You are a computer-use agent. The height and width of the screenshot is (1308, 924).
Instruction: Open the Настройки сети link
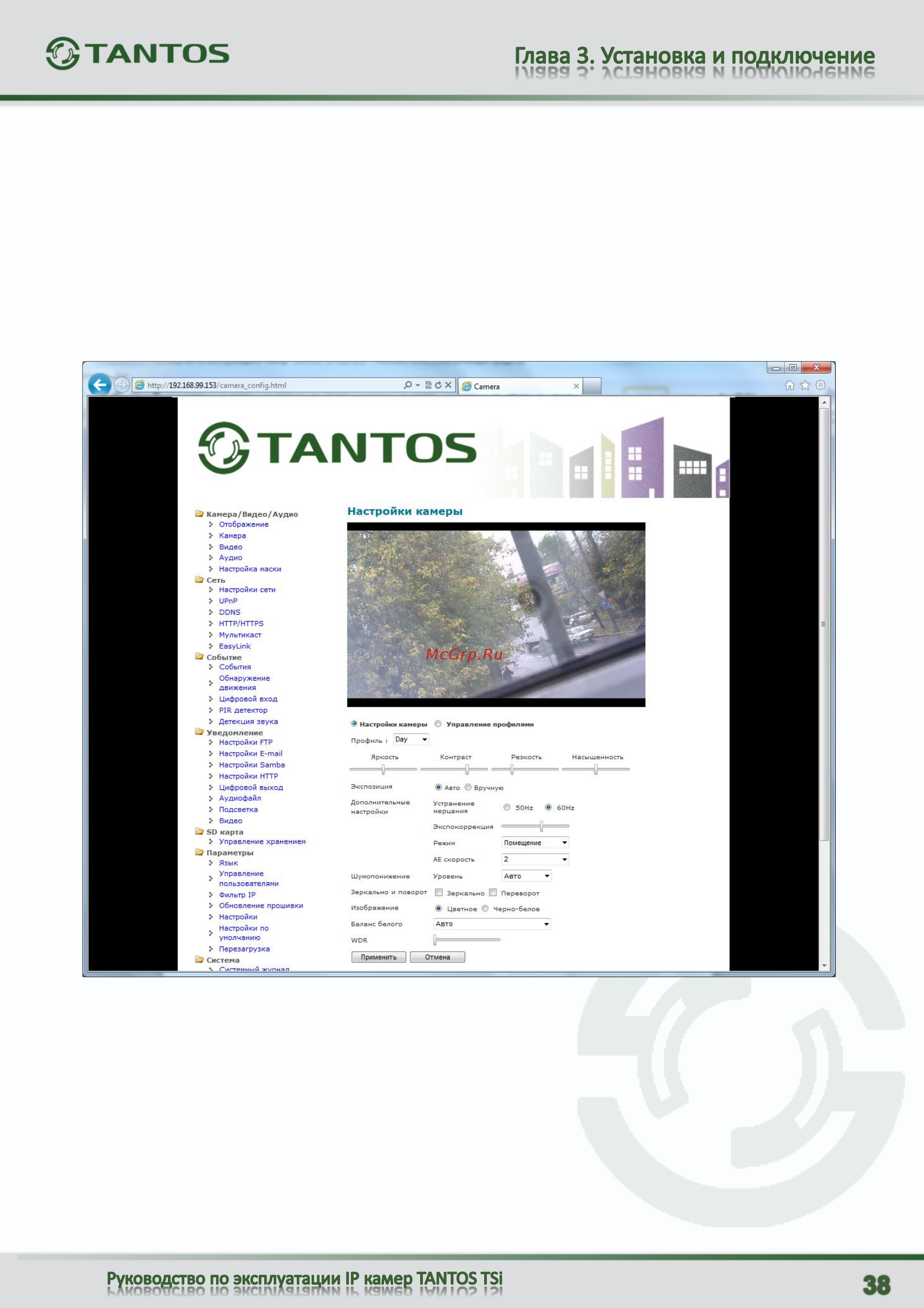click(247, 590)
